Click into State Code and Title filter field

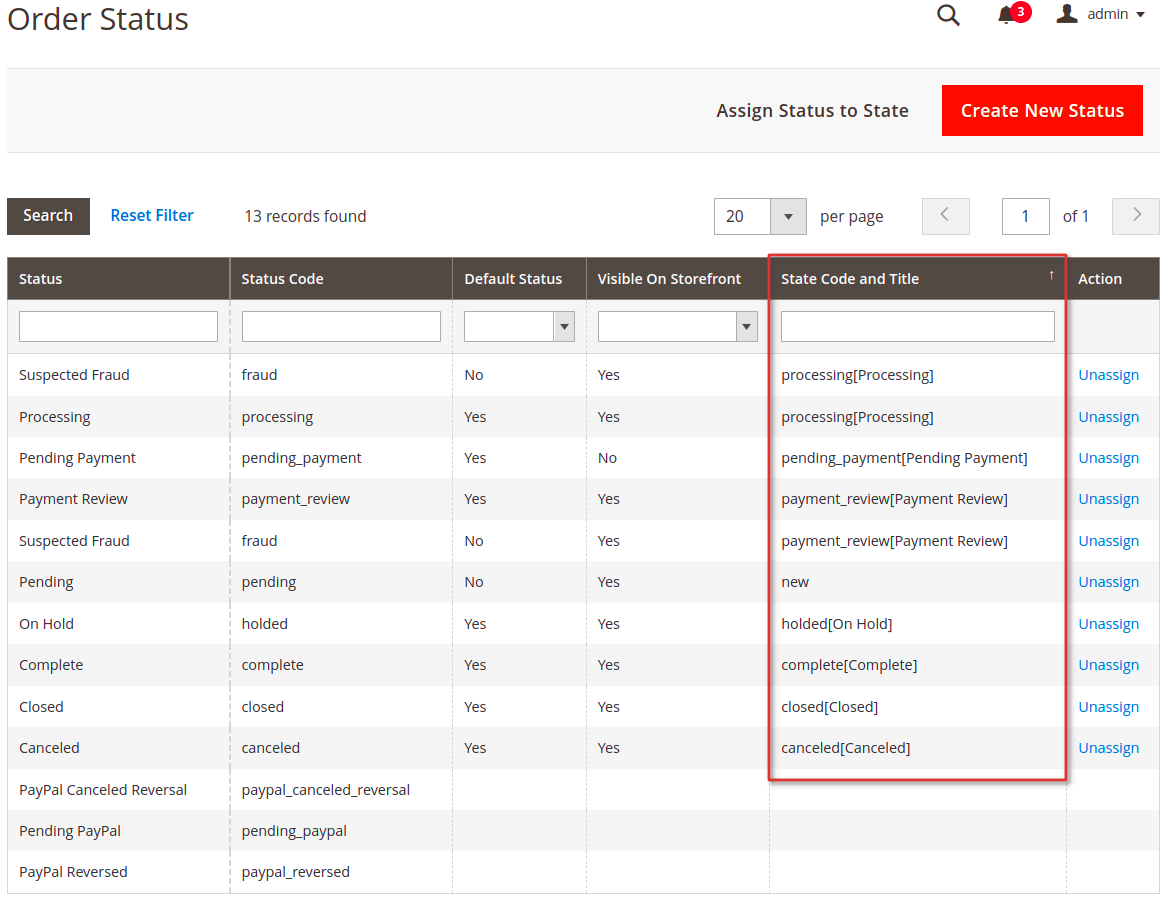coord(917,326)
